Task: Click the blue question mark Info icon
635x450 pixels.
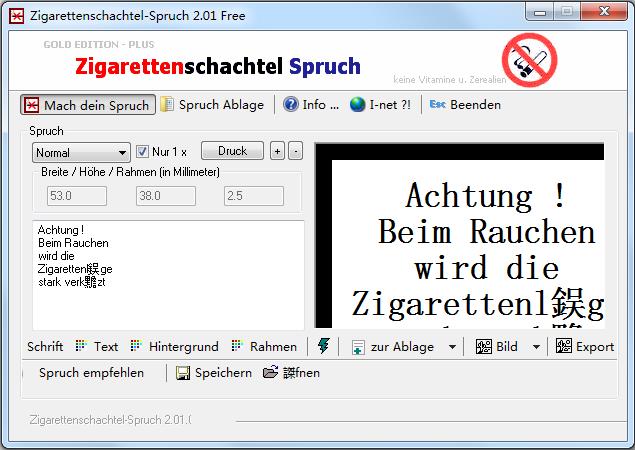Action: point(290,105)
